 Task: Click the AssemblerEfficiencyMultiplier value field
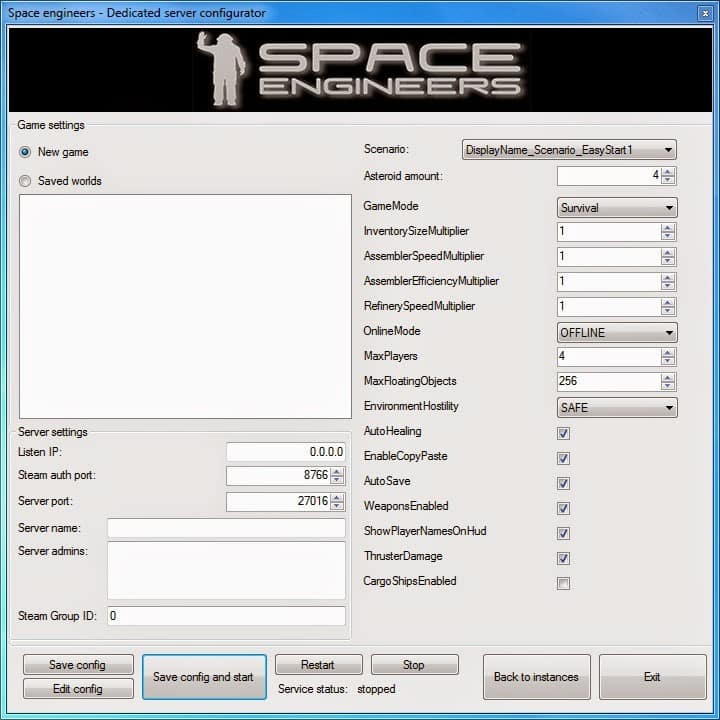[x=609, y=281]
